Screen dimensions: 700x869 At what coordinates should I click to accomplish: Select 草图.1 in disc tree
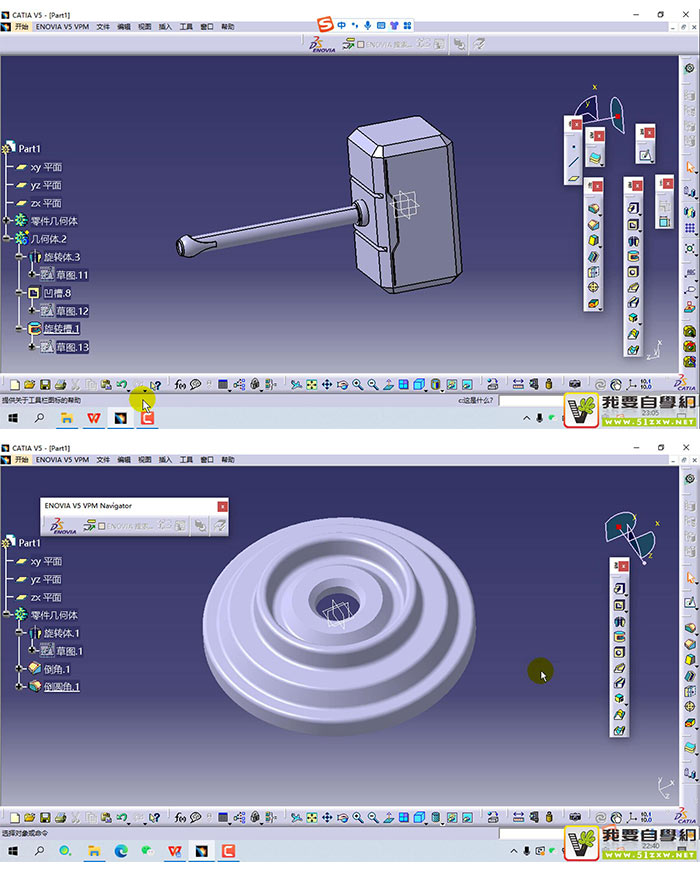(x=69, y=651)
